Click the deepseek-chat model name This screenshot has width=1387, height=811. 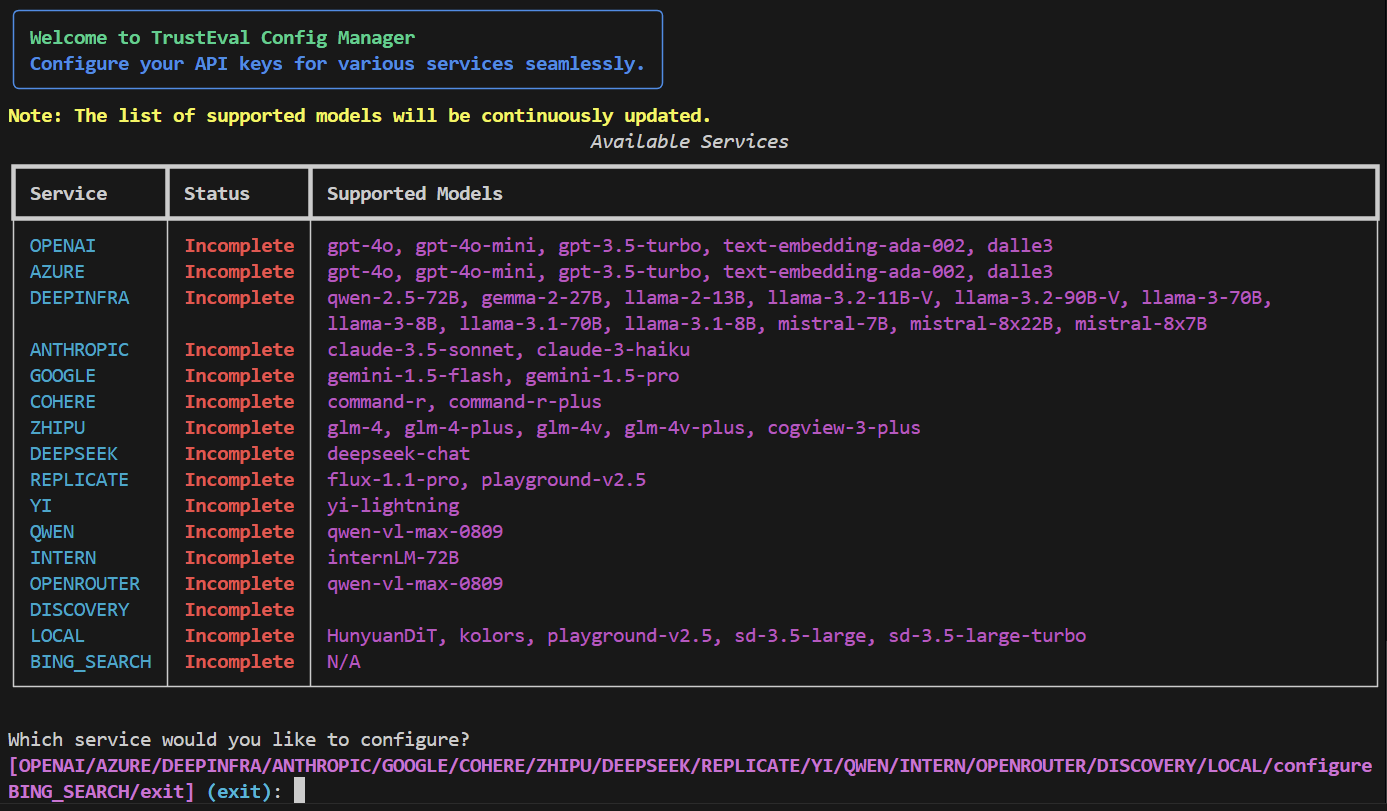[x=399, y=454]
